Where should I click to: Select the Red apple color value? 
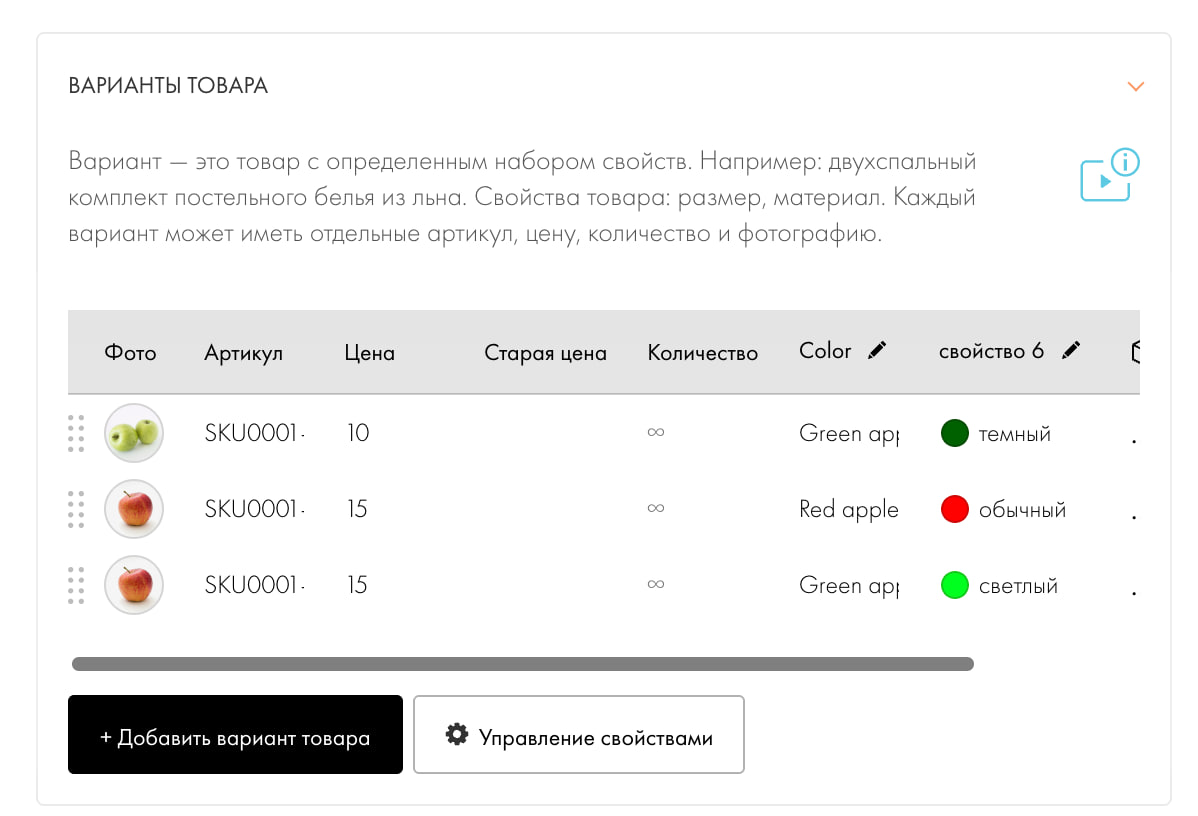(x=849, y=510)
